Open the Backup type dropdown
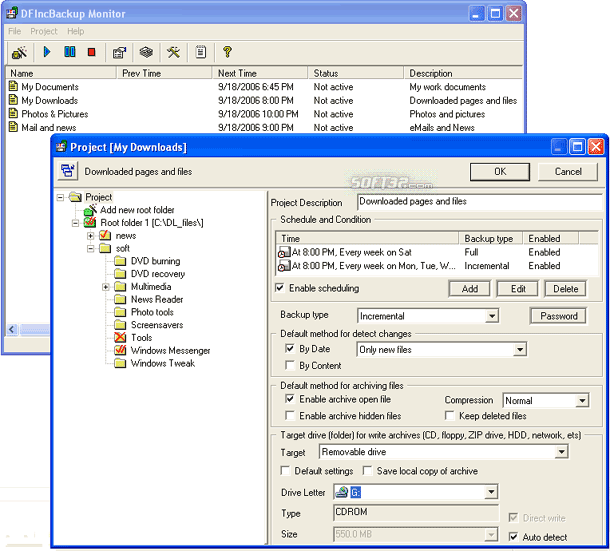Image resolution: width=610 pixels, height=551 pixels. click(x=492, y=316)
